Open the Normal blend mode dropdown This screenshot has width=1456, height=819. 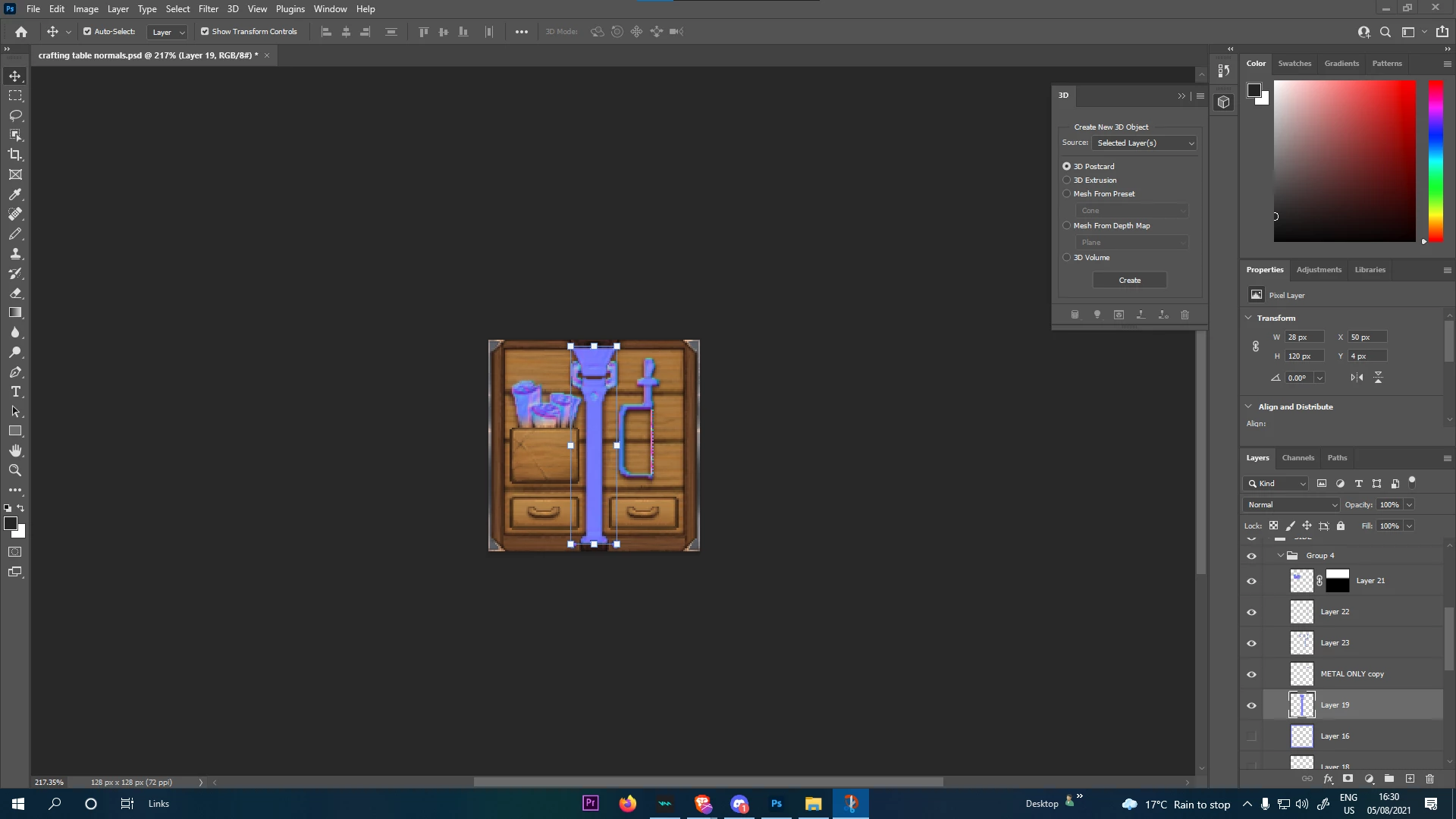[x=1291, y=505]
